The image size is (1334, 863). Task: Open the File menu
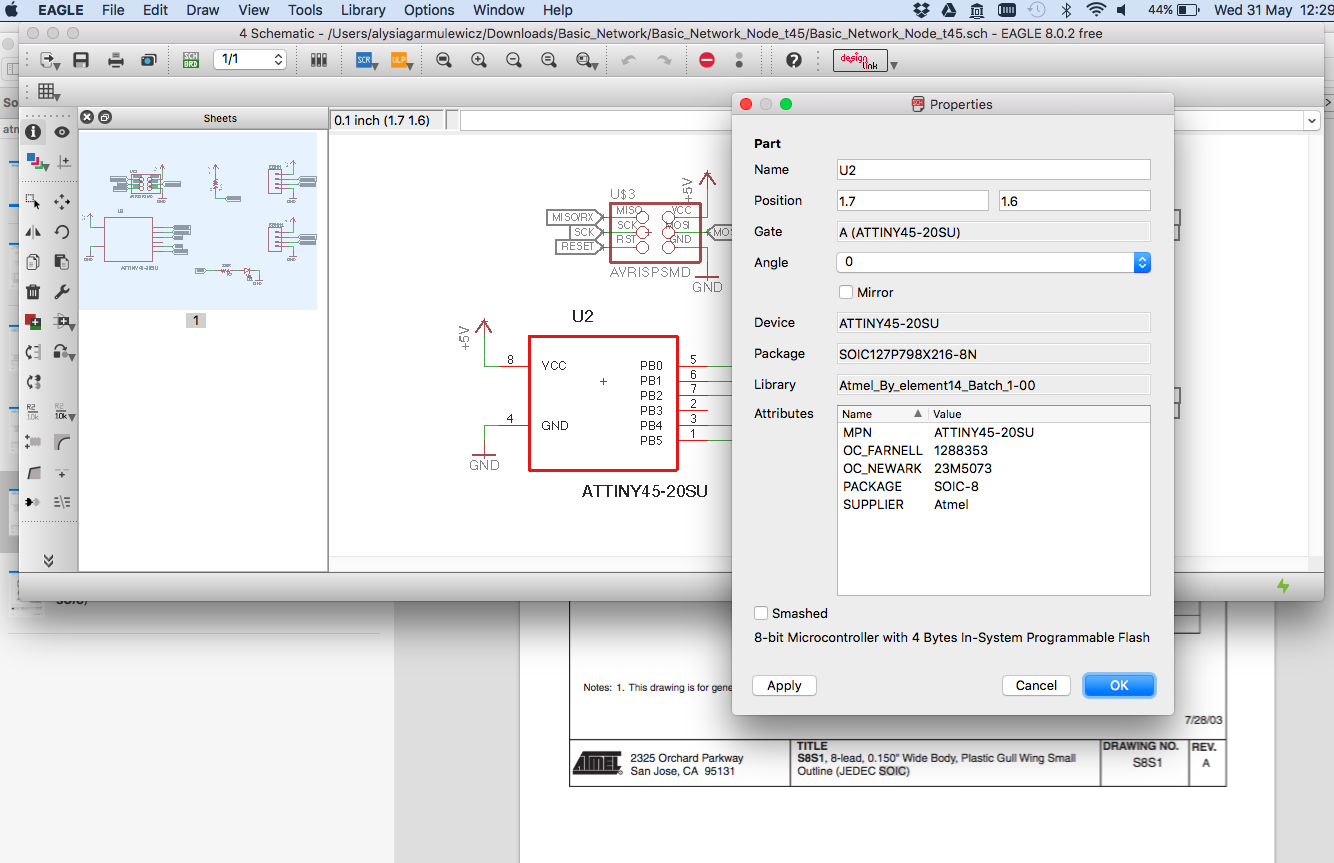tap(113, 10)
